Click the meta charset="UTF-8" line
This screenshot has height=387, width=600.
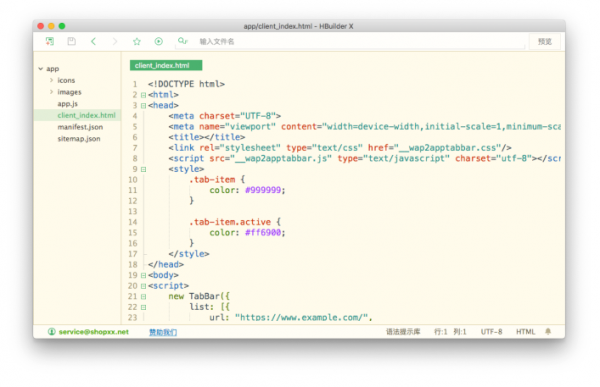pos(225,116)
